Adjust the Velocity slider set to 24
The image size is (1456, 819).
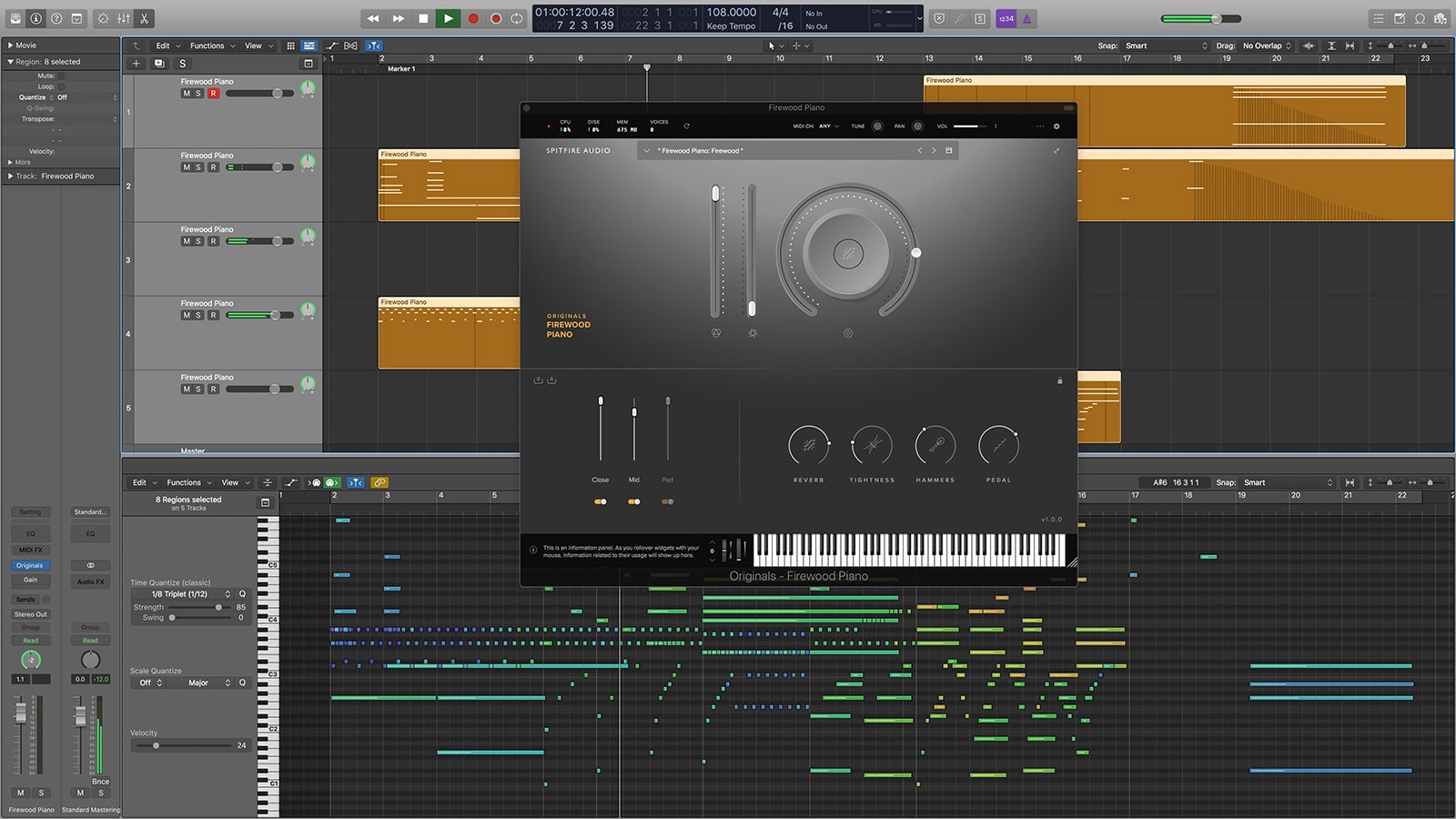157,744
